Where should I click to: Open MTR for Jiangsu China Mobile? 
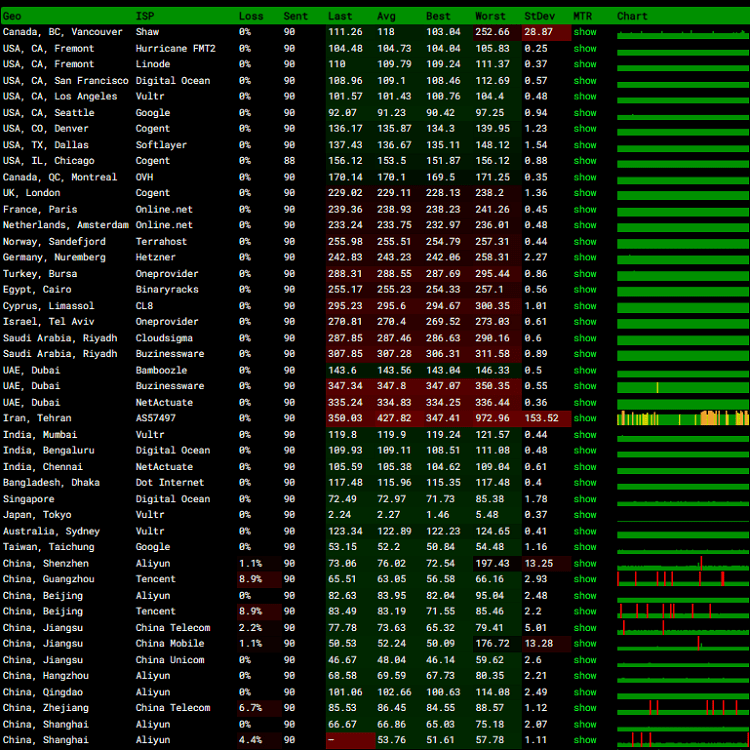585,643
